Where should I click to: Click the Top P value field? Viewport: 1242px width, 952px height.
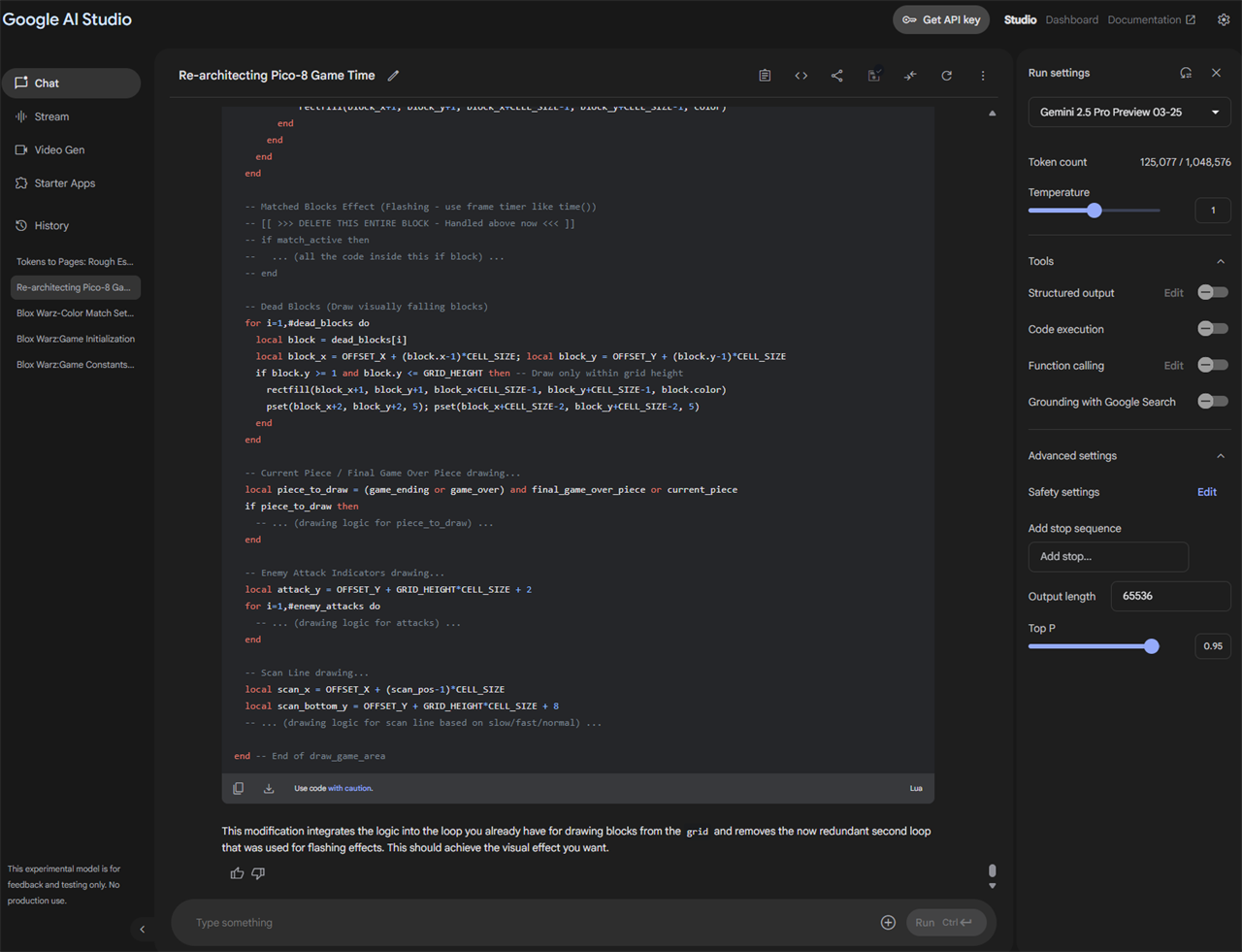[x=1213, y=646]
